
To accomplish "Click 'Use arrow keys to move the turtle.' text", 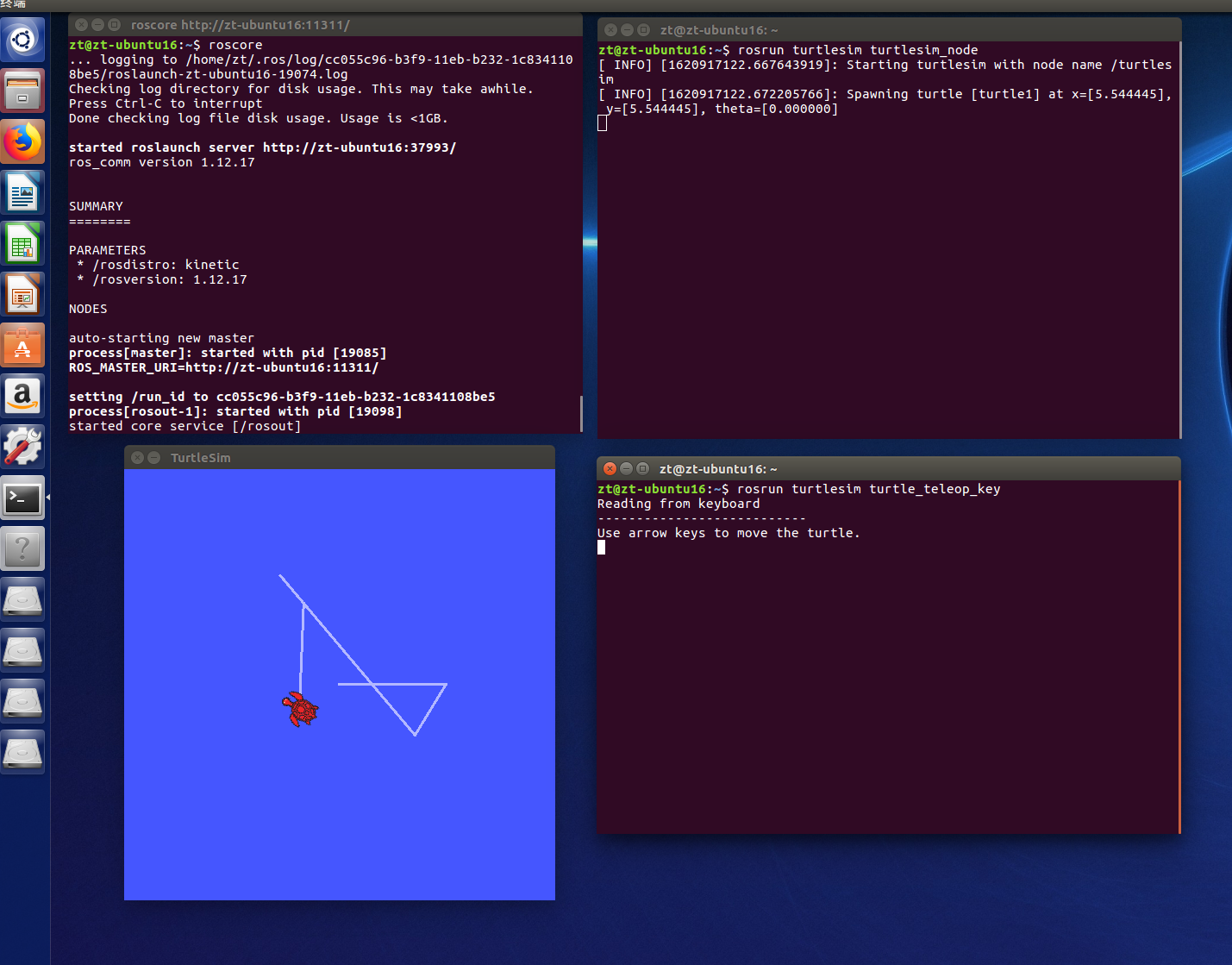I will point(729,533).
